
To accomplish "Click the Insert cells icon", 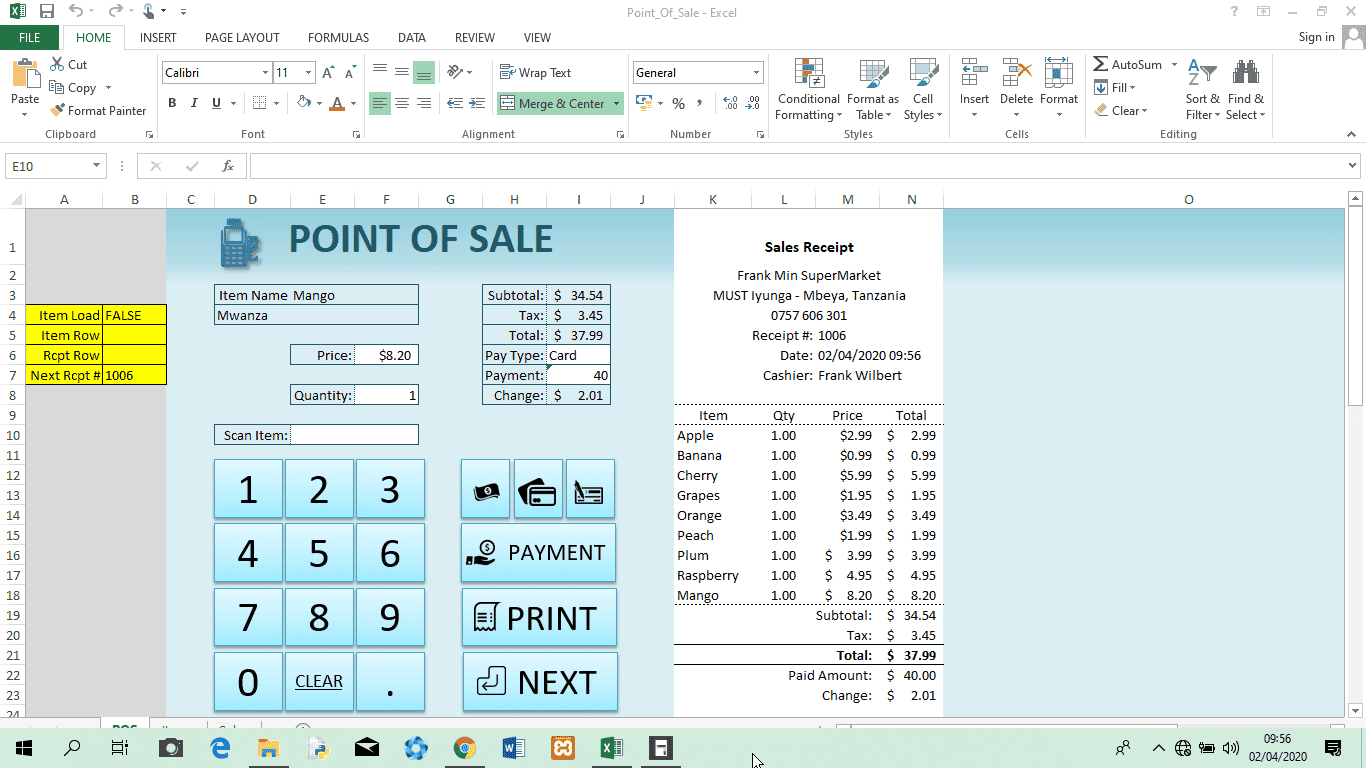I will pos(974,73).
